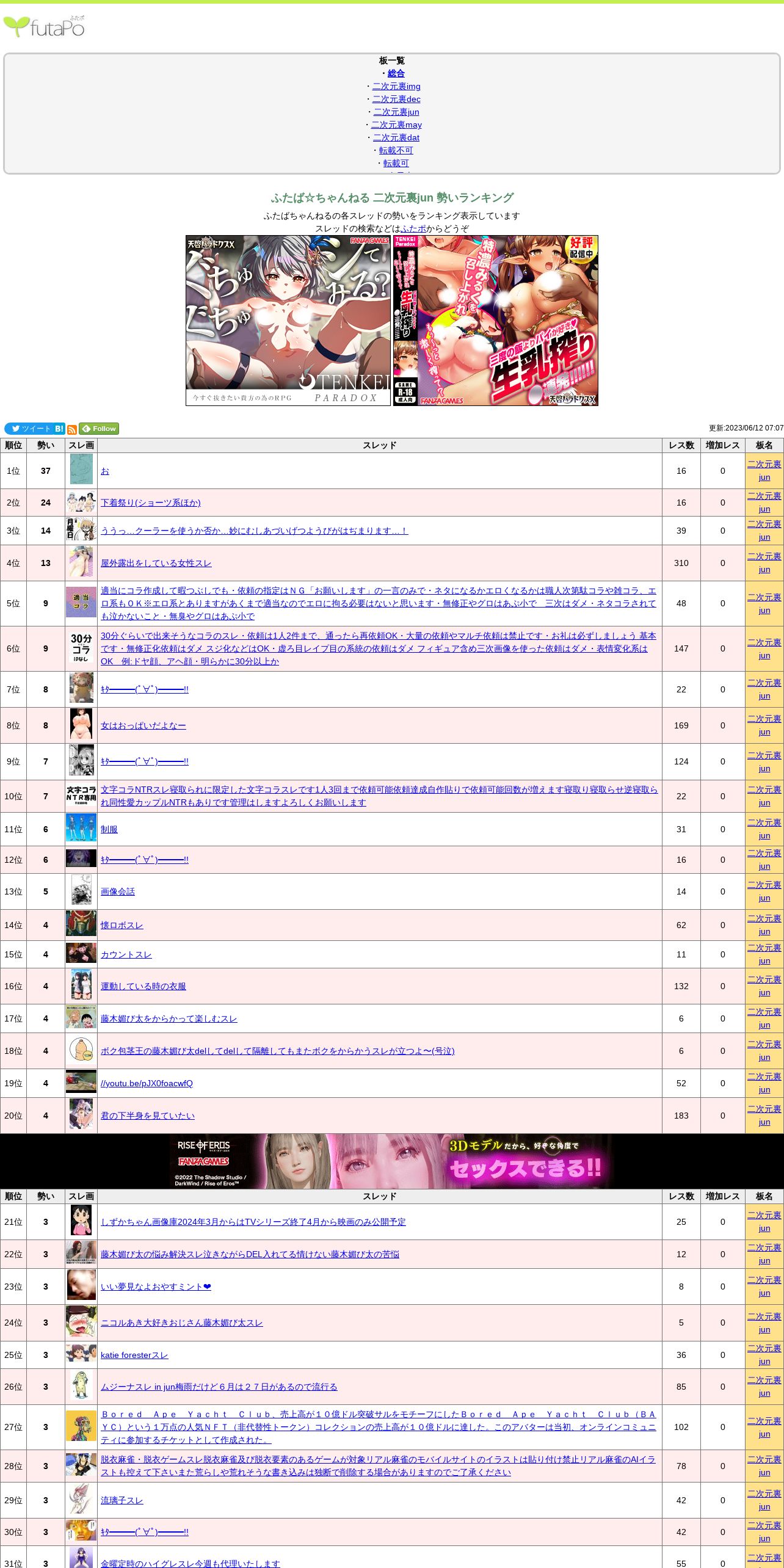The height and width of the screenshot is (1568, 784).
Task: Open the 二次元裏dat board link
Action: pos(396,137)
